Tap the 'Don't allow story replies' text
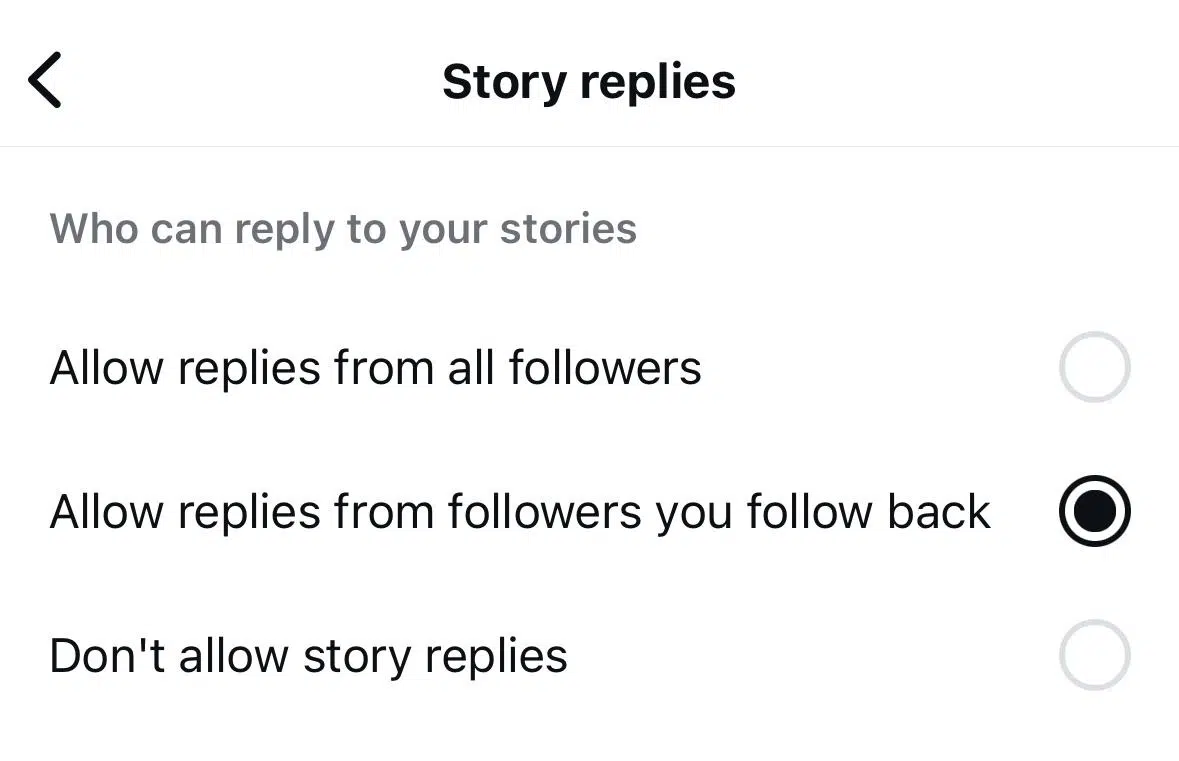Screen dimensions: 1179x761 [x=307, y=655]
